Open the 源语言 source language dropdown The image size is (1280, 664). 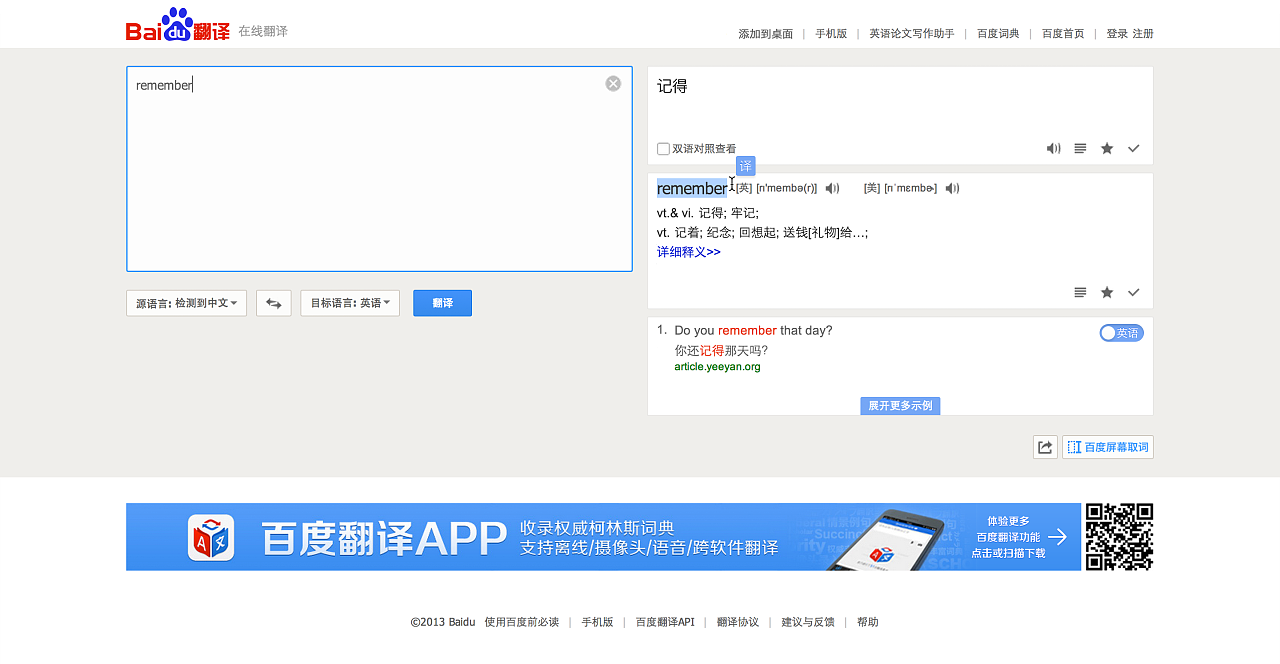(x=186, y=303)
